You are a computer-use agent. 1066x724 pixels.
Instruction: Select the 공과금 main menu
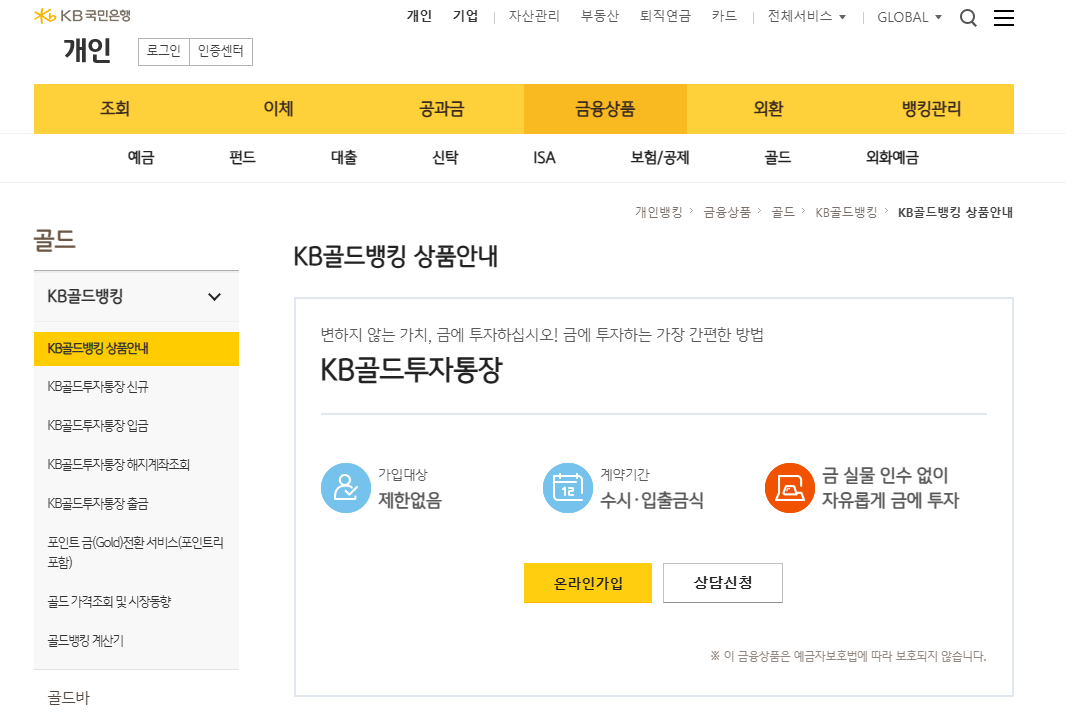[442, 109]
